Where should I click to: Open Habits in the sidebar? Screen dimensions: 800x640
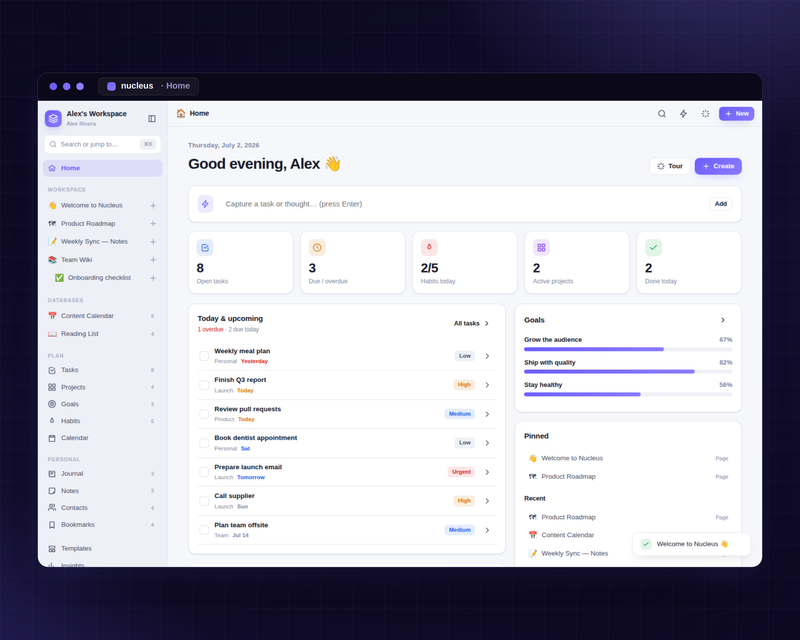[103, 421]
